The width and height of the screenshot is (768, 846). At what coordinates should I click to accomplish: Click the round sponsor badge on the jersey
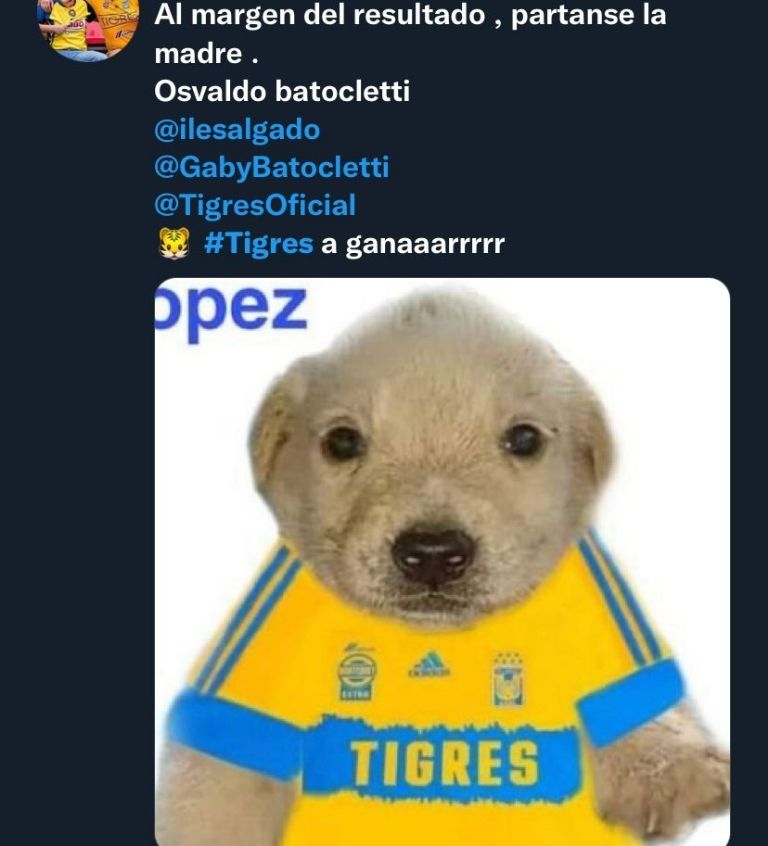(356, 671)
